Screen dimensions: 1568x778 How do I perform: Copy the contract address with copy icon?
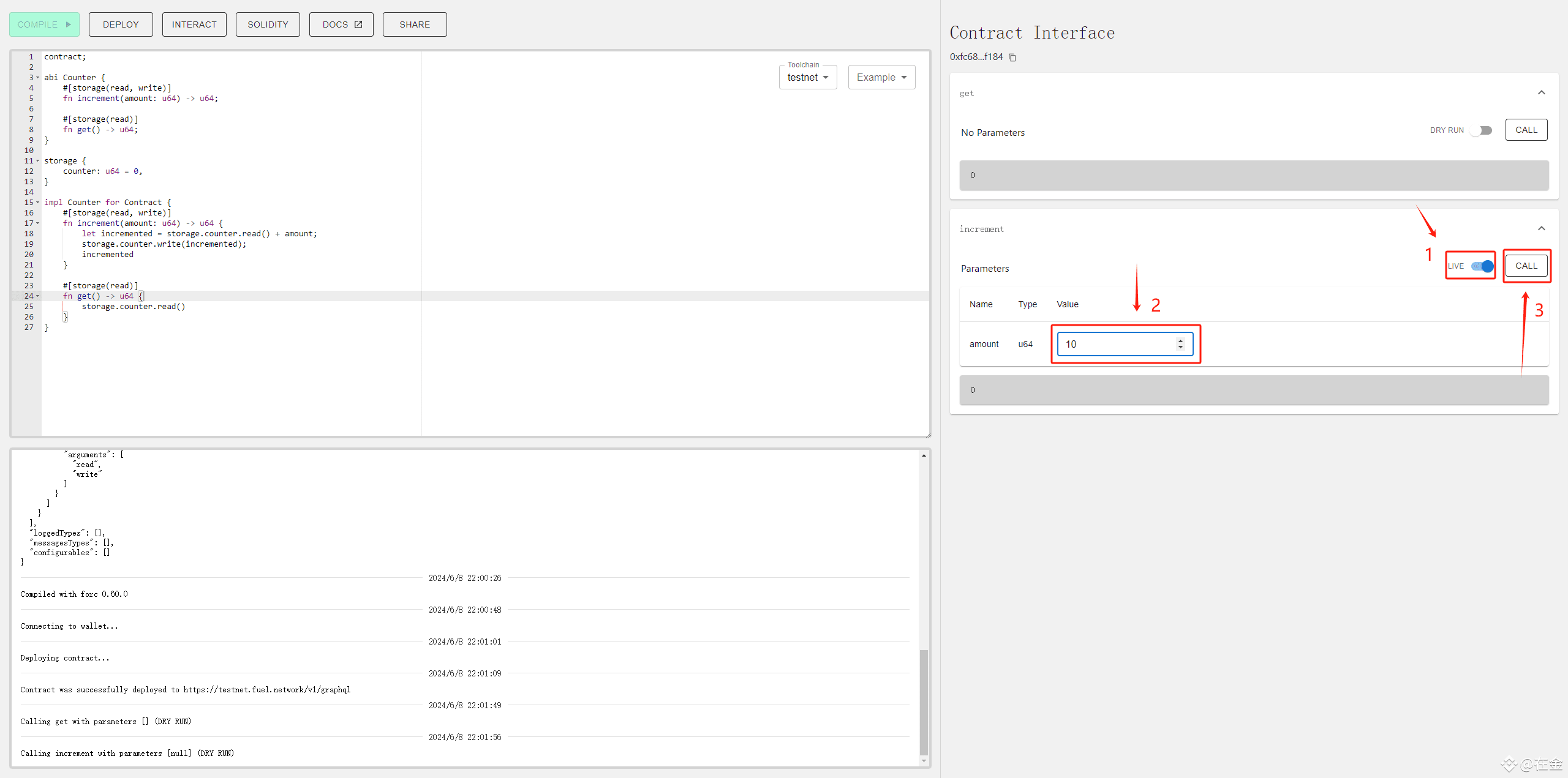(x=1012, y=58)
